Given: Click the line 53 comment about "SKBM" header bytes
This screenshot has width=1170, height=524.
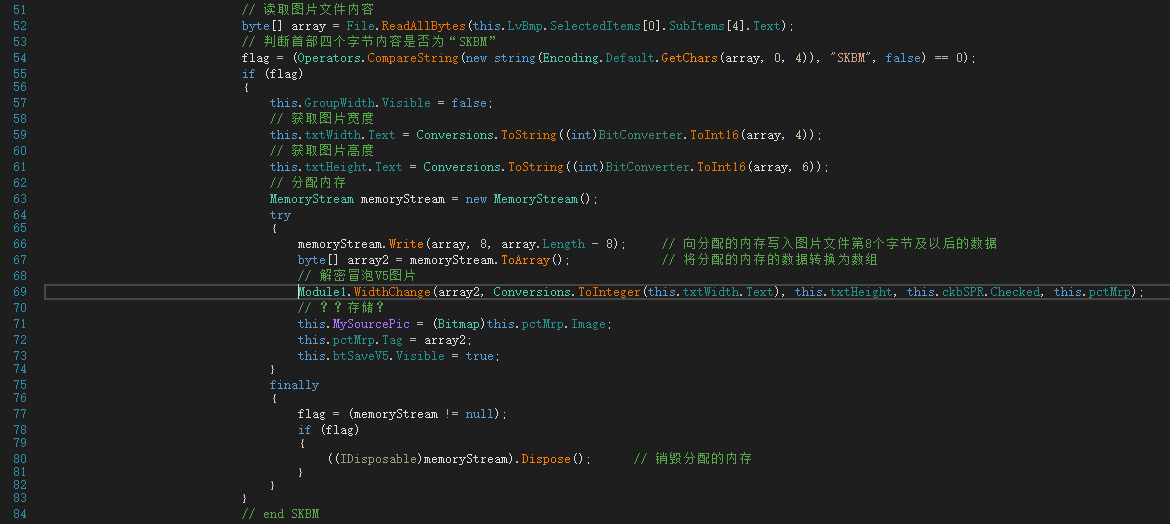Looking at the screenshot, I should tap(369, 41).
